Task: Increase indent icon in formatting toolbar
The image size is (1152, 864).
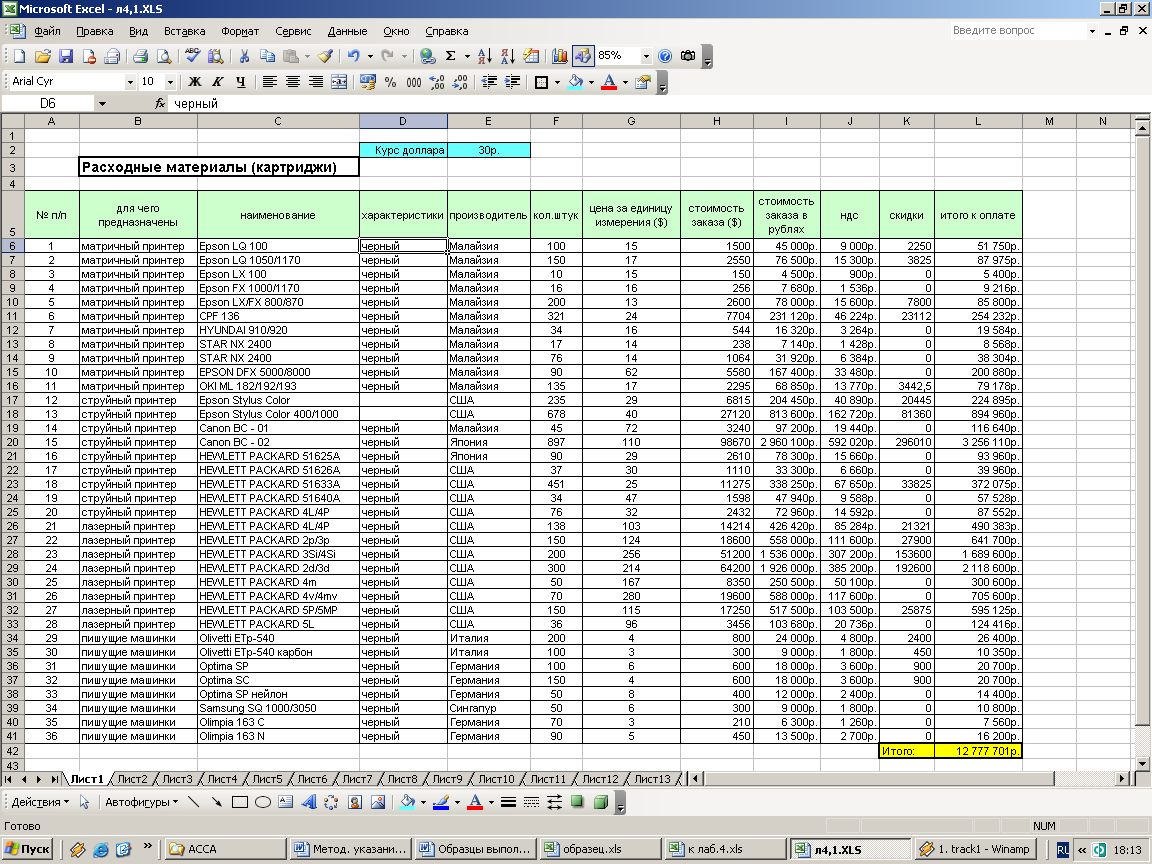Action: click(x=512, y=82)
